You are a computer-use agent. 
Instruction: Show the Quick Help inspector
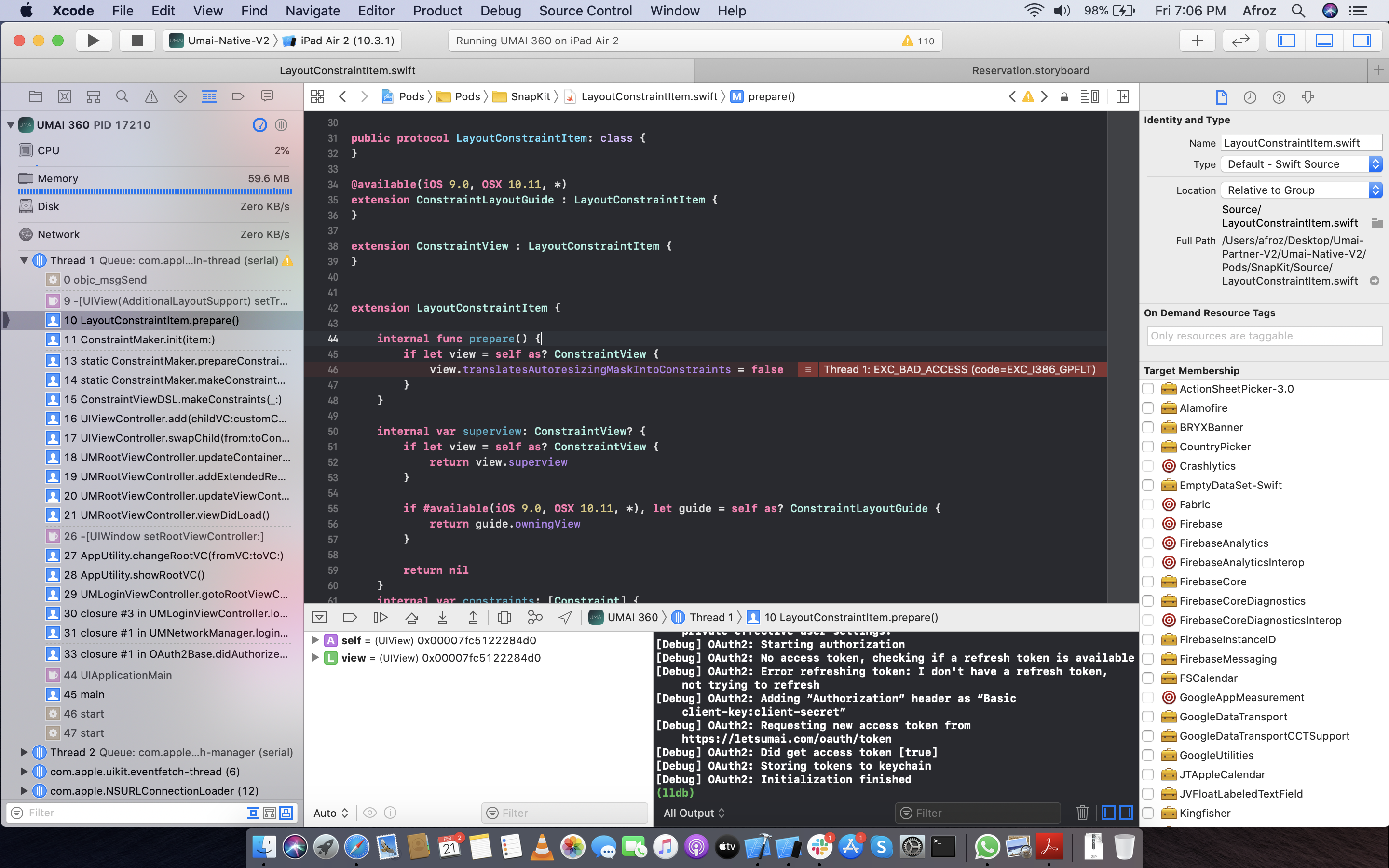[x=1279, y=97]
